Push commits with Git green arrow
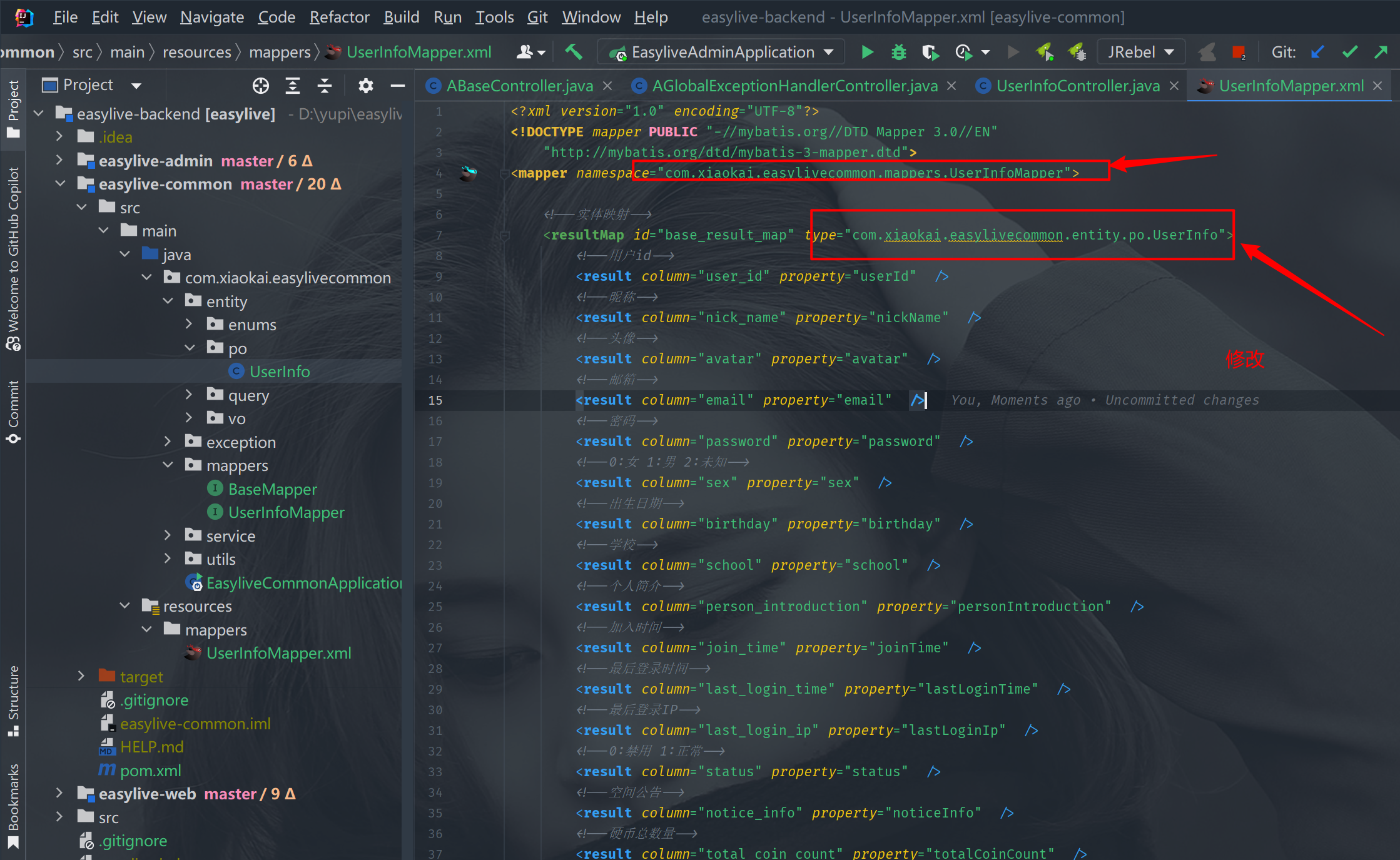 [1381, 52]
